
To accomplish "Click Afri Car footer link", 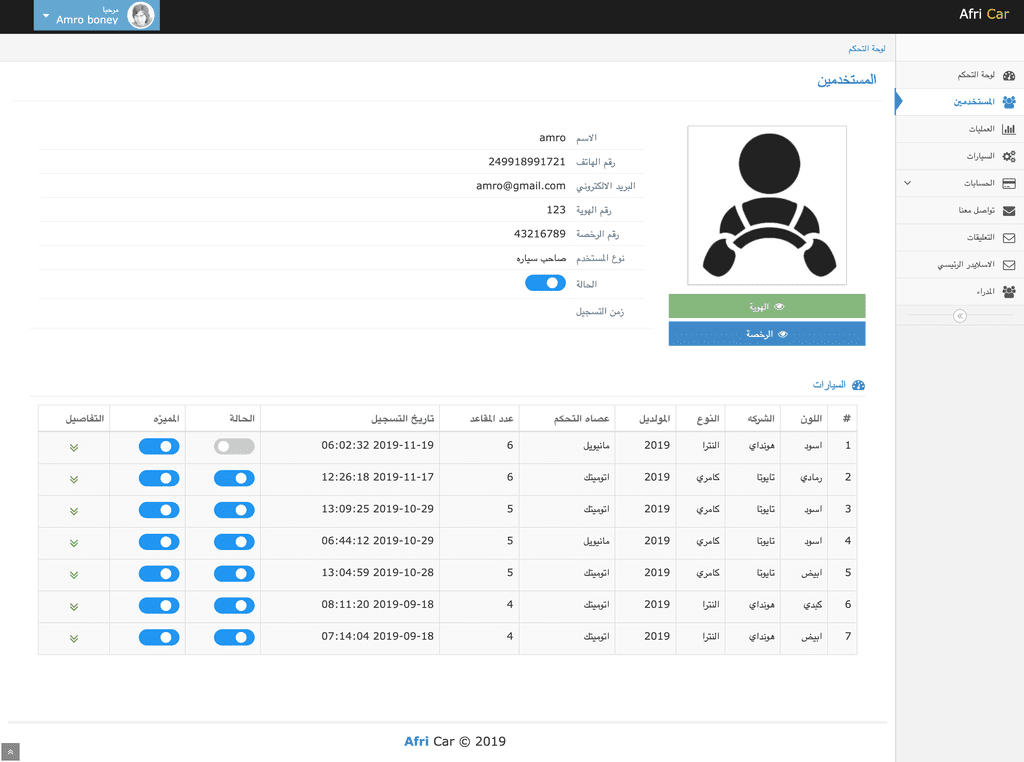I will [x=416, y=741].
